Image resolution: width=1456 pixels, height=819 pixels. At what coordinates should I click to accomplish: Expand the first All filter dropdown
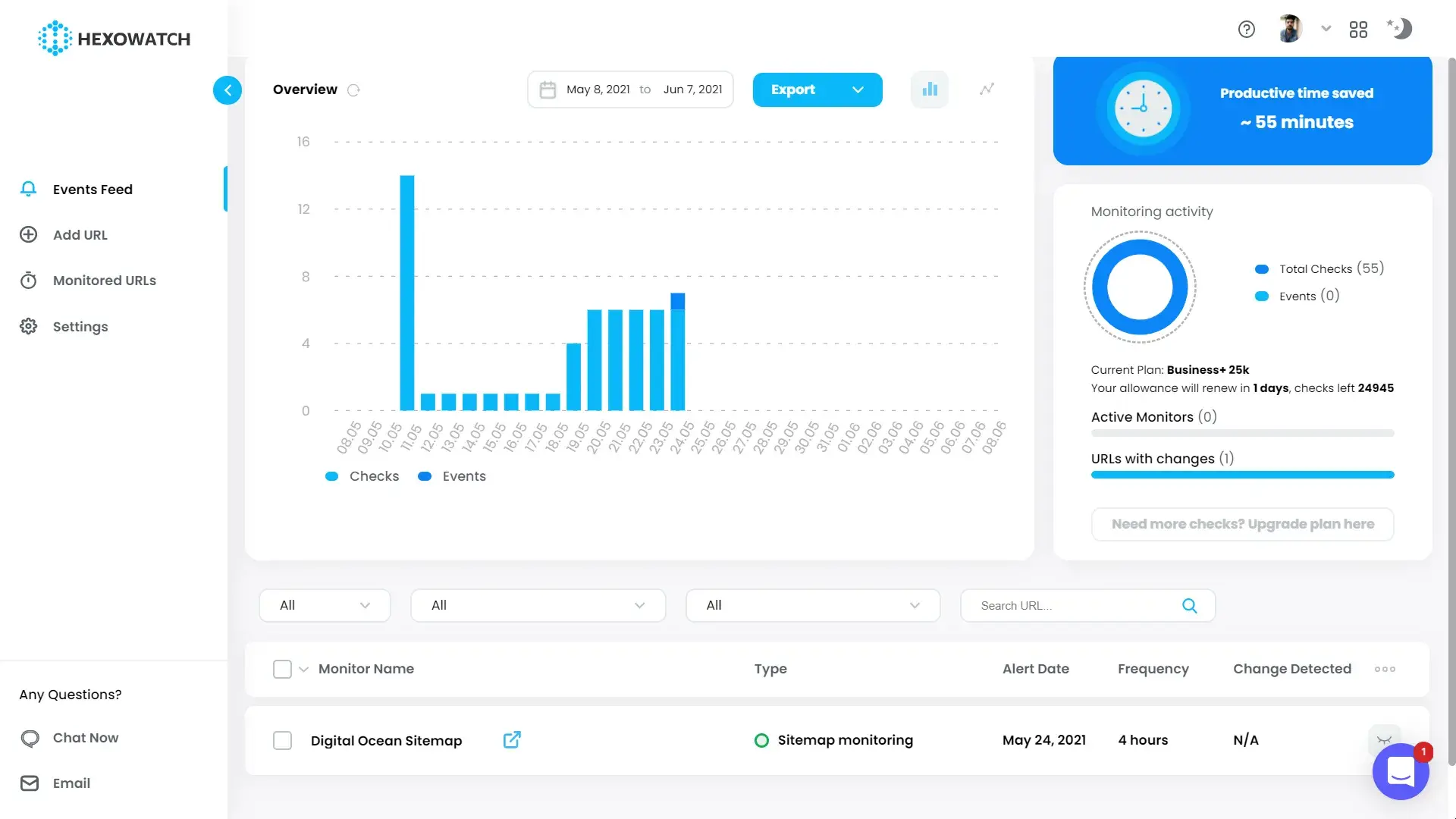pyautogui.click(x=325, y=605)
